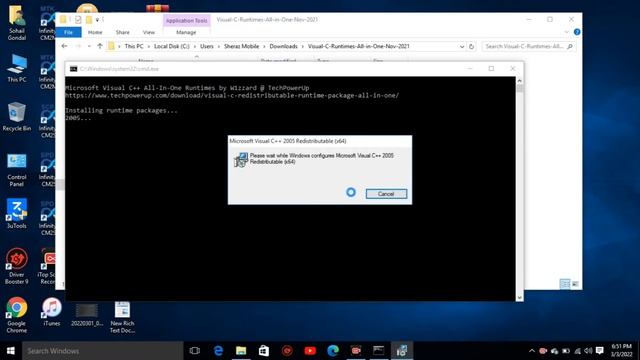Open Task View on the taskbar
The image size is (640, 360).
[195, 351]
